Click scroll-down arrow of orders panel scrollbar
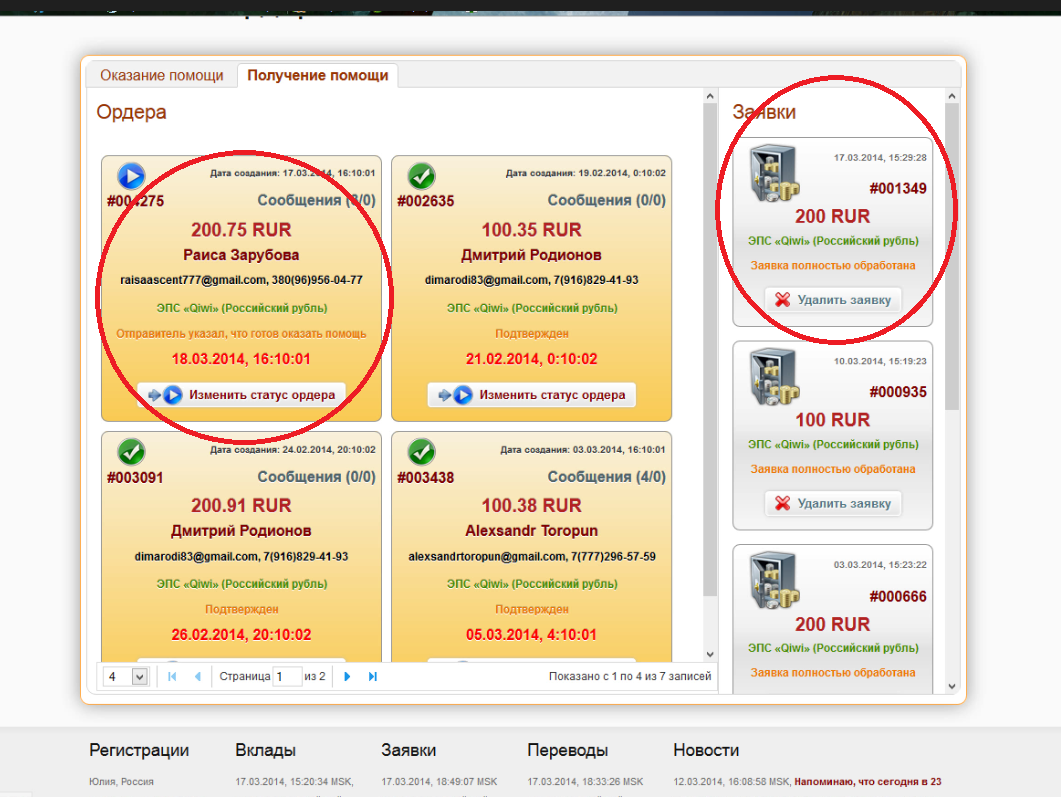The width and height of the screenshot is (1061, 797). 710,654
